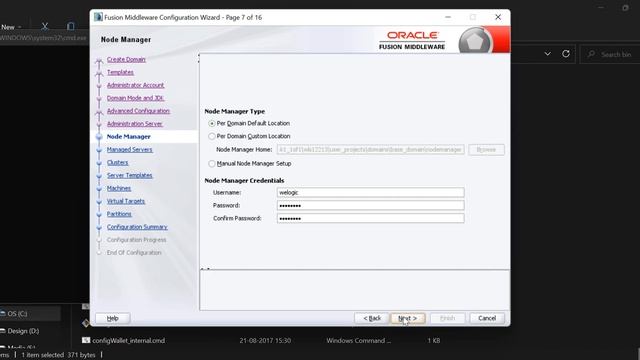Go to the Templates step
The height and width of the screenshot is (360, 640).
coord(120,72)
